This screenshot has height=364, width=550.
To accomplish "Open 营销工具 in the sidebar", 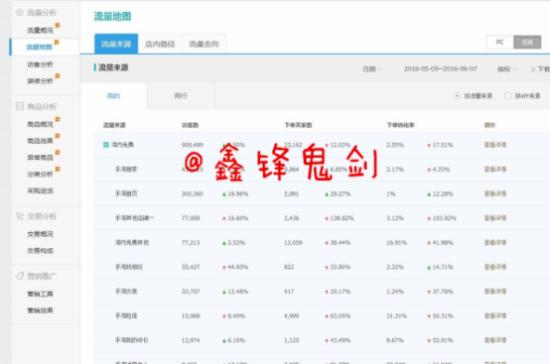I will (x=40, y=294).
